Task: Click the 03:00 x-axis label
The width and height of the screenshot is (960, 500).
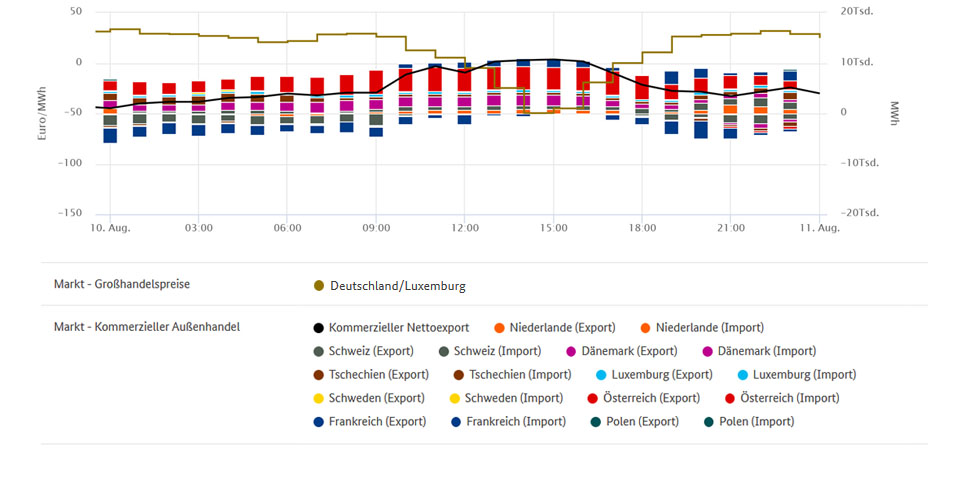Action: point(199,228)
